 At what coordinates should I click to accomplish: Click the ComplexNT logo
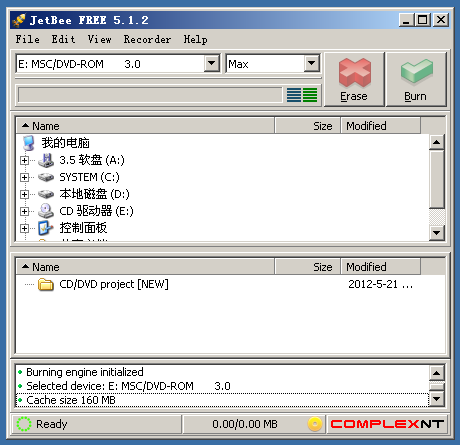[x=387, y=424]
